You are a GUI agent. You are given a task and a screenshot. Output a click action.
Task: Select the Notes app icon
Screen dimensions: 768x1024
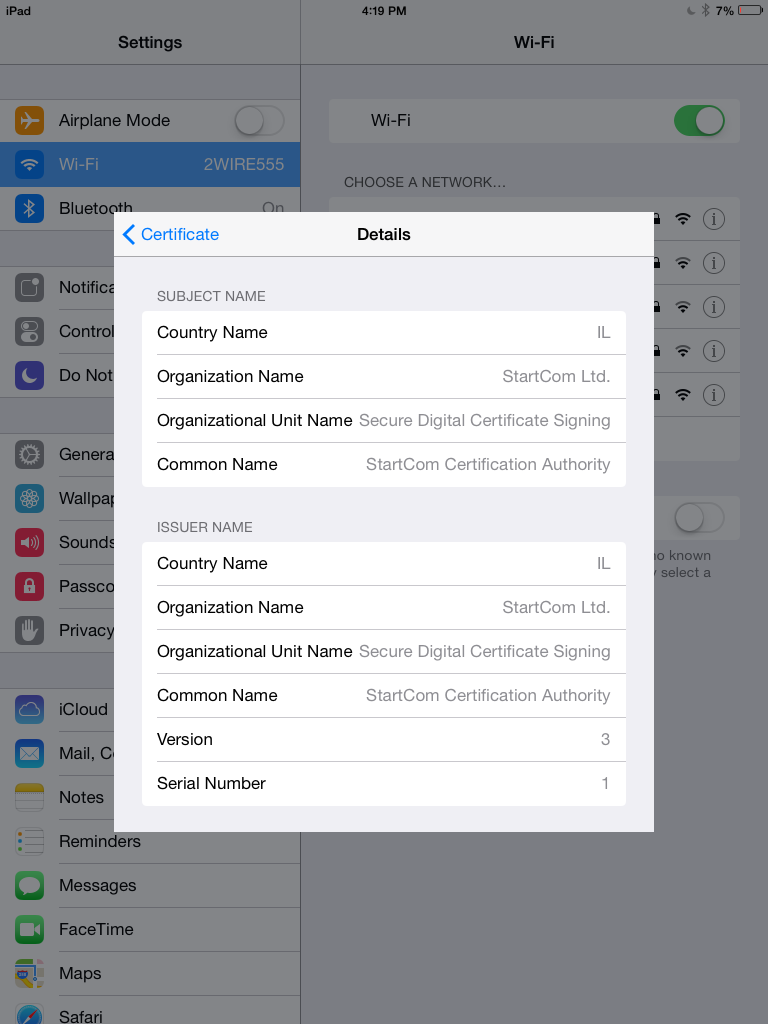(x=30, y=798)
